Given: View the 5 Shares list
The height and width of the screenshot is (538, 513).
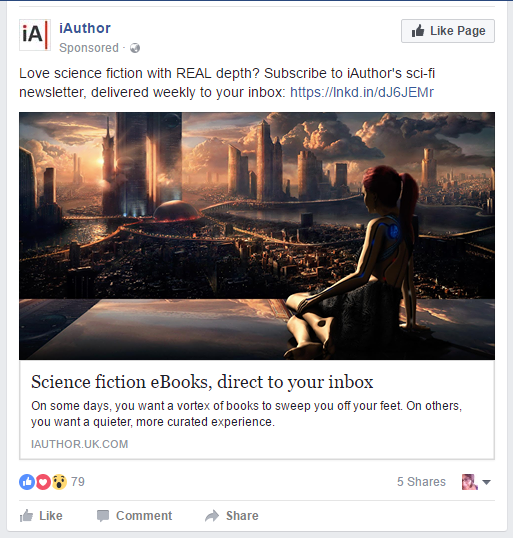Looking at the screenshot, I should click(x=421, y=482).
